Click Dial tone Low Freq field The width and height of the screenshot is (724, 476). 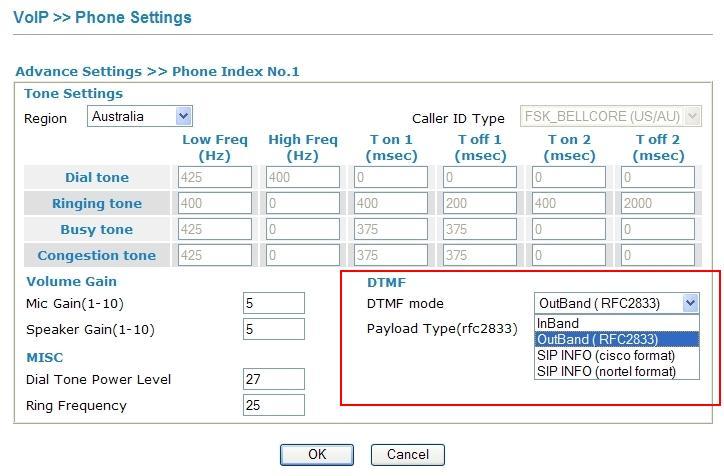coord(215,177)
